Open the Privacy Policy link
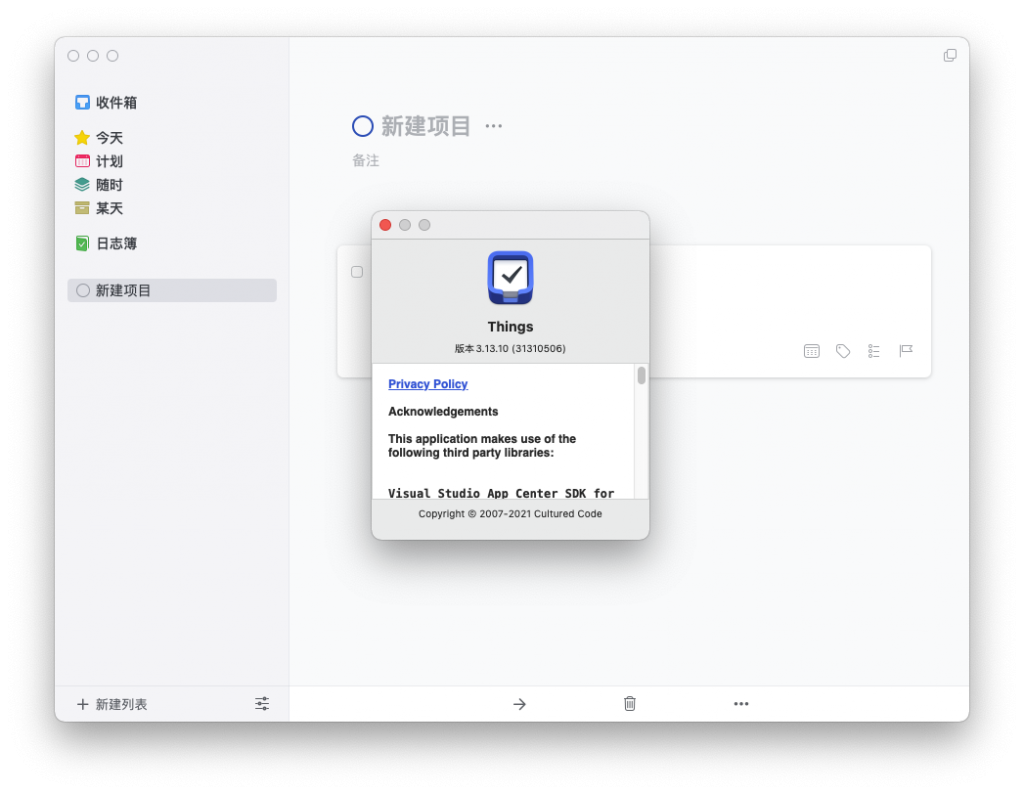This screenshot has width=1024, height=794. (428, 384)
